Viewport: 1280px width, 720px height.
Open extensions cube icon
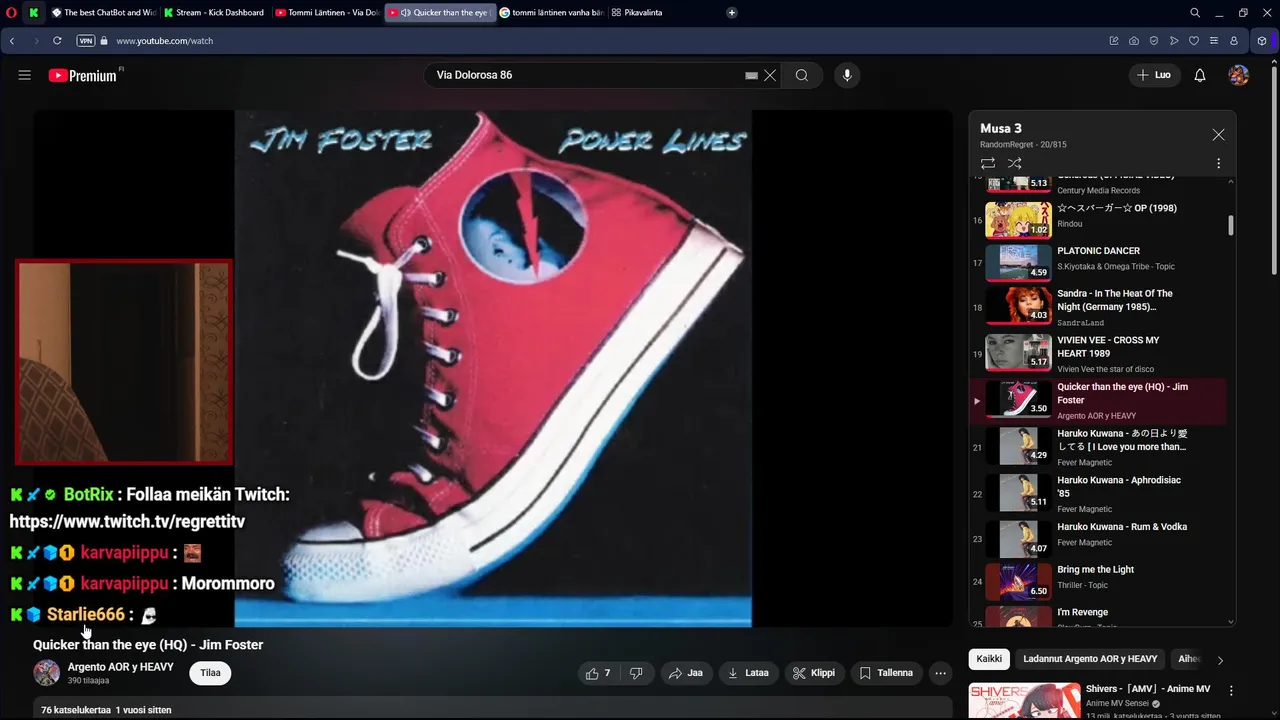tap(1262, 41)
